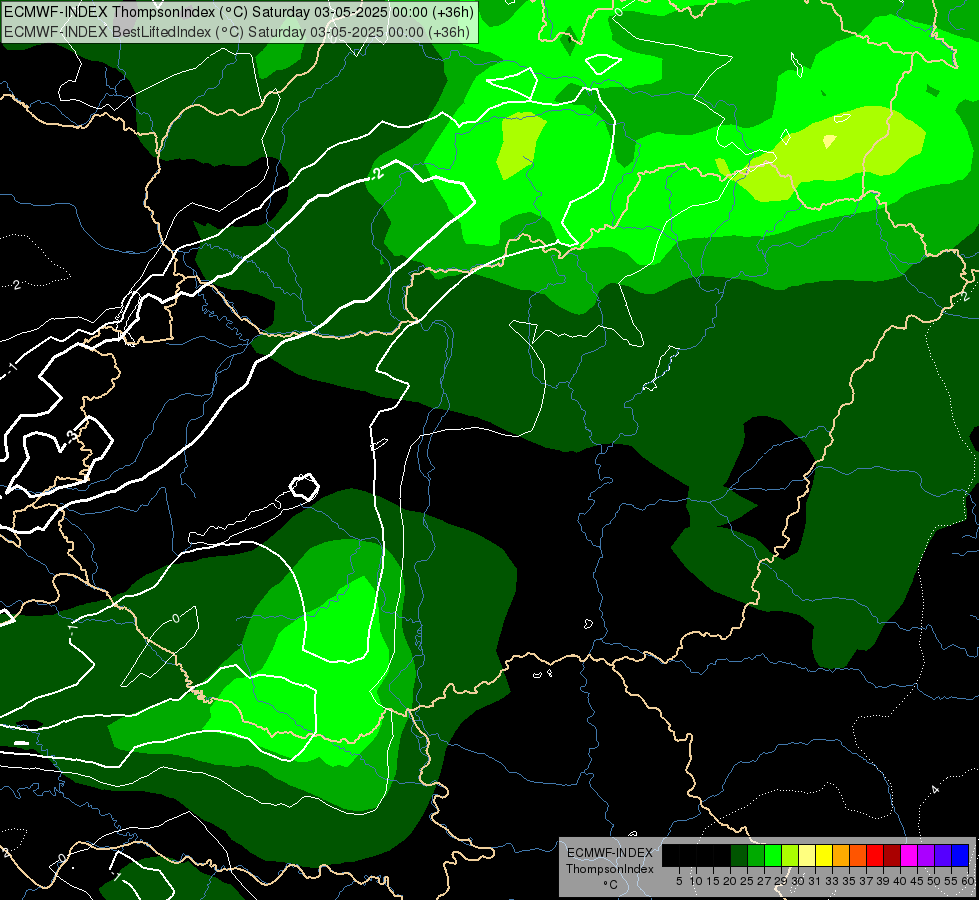Click the legend tick label 10
The image size is (979, 900).
coord(696,881)
